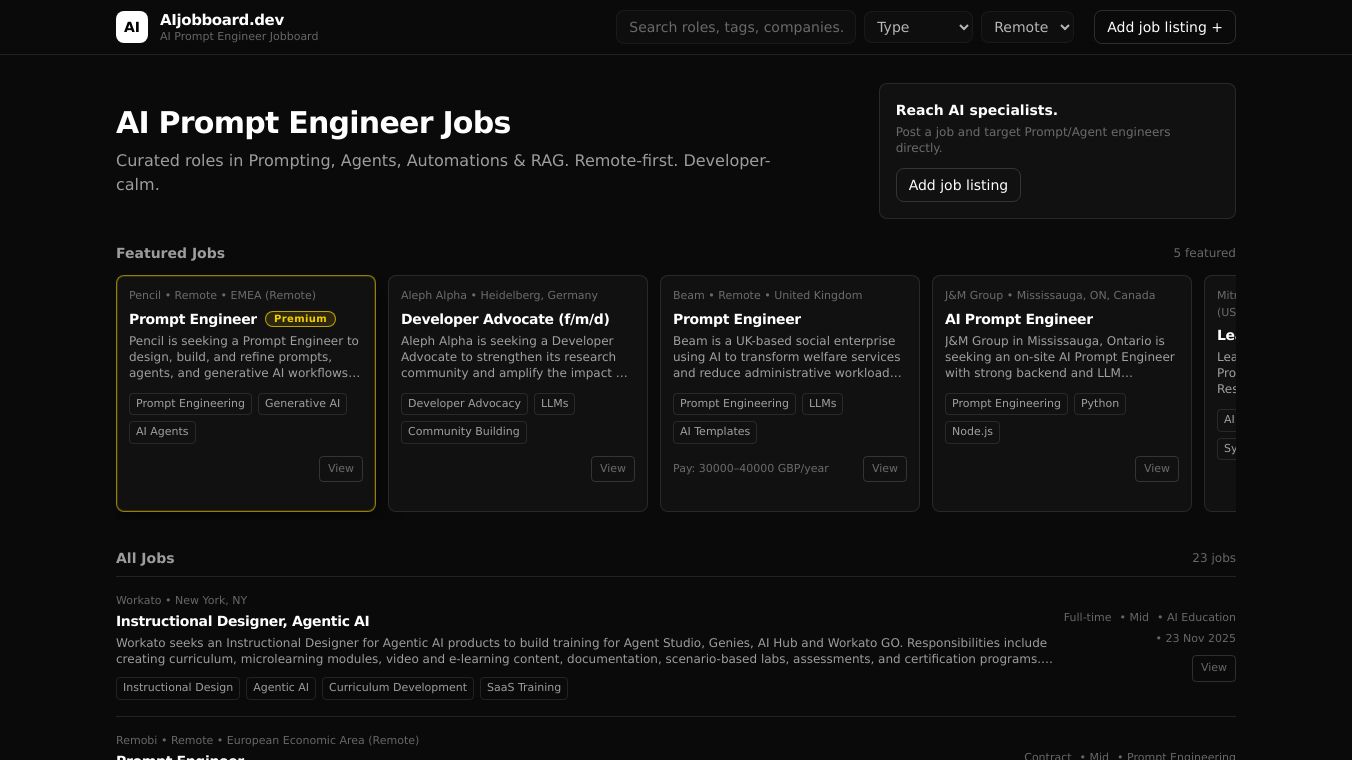View the Pencil Prompt Engineer featured job
This screenshot has height=760, width=1352.
point(340,468)
